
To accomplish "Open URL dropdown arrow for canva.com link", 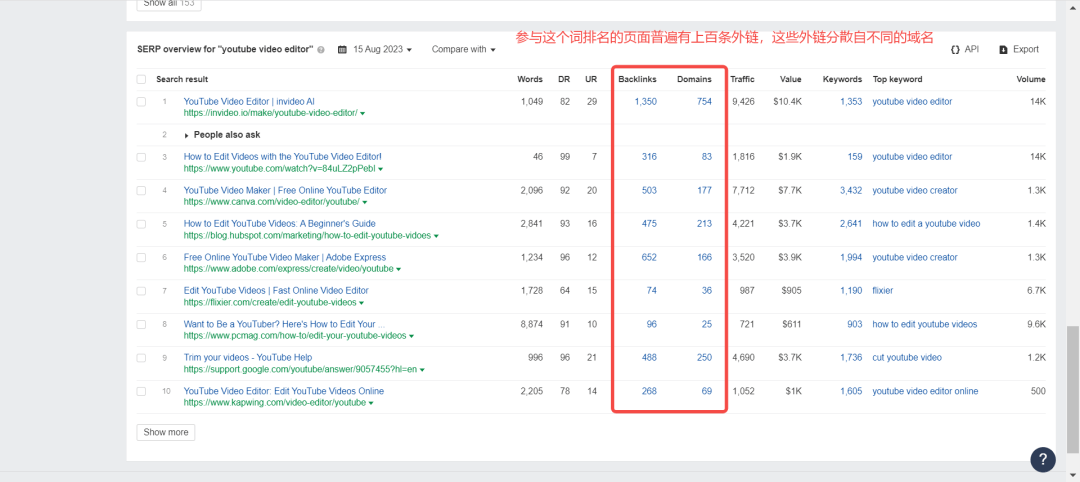I will click(x=364, y=202).
